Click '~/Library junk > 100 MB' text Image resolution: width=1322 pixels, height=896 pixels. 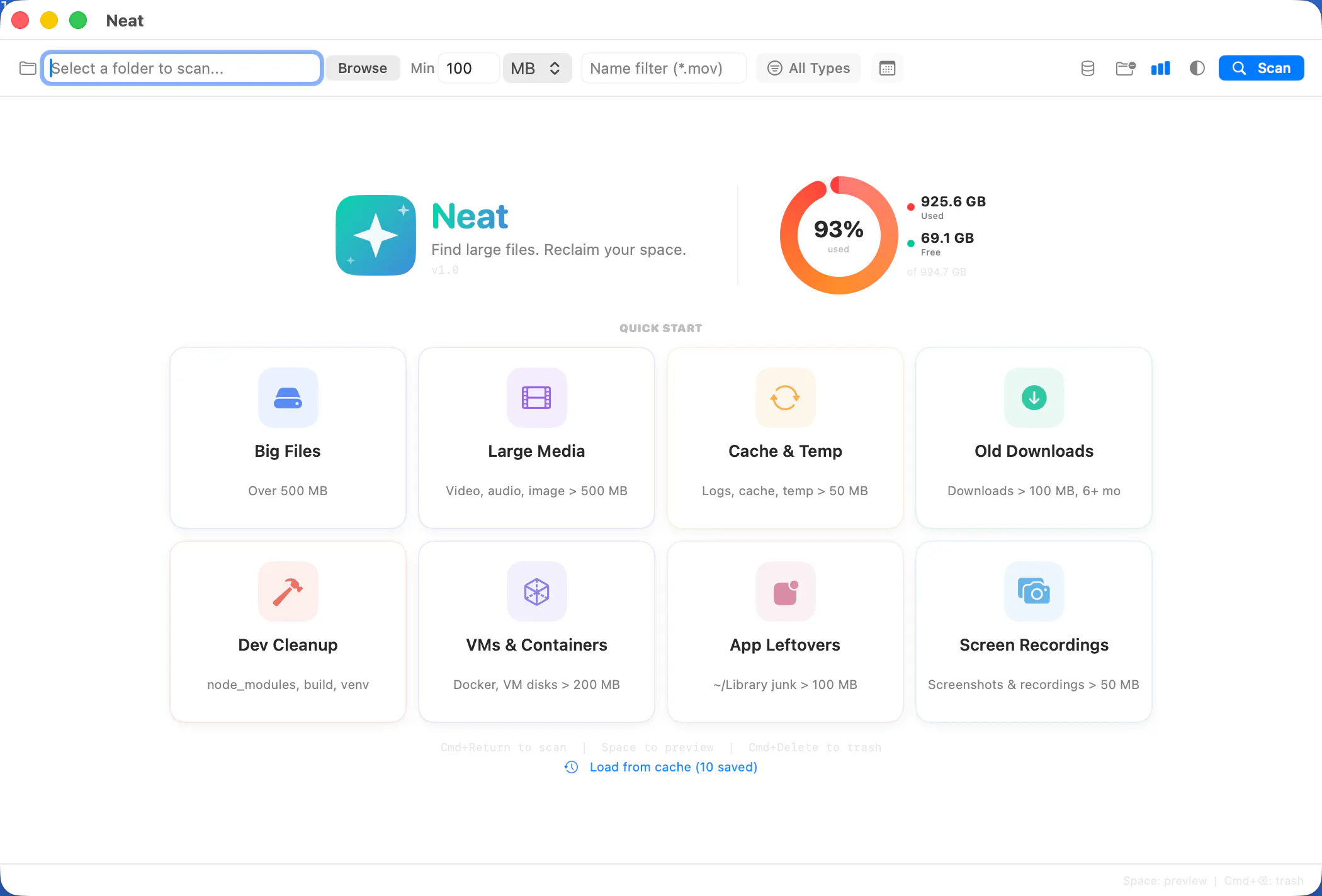785,685
